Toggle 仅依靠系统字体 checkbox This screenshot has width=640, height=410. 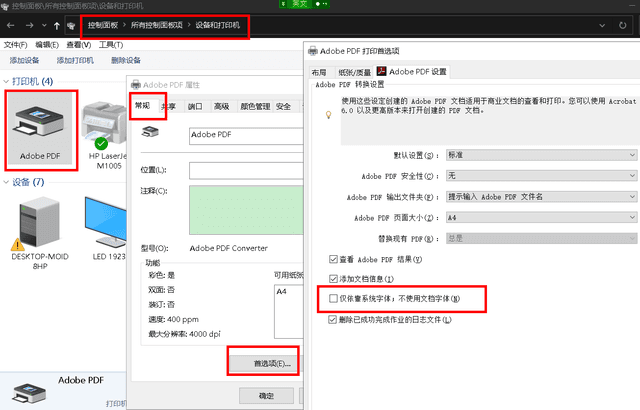point(334,298)
